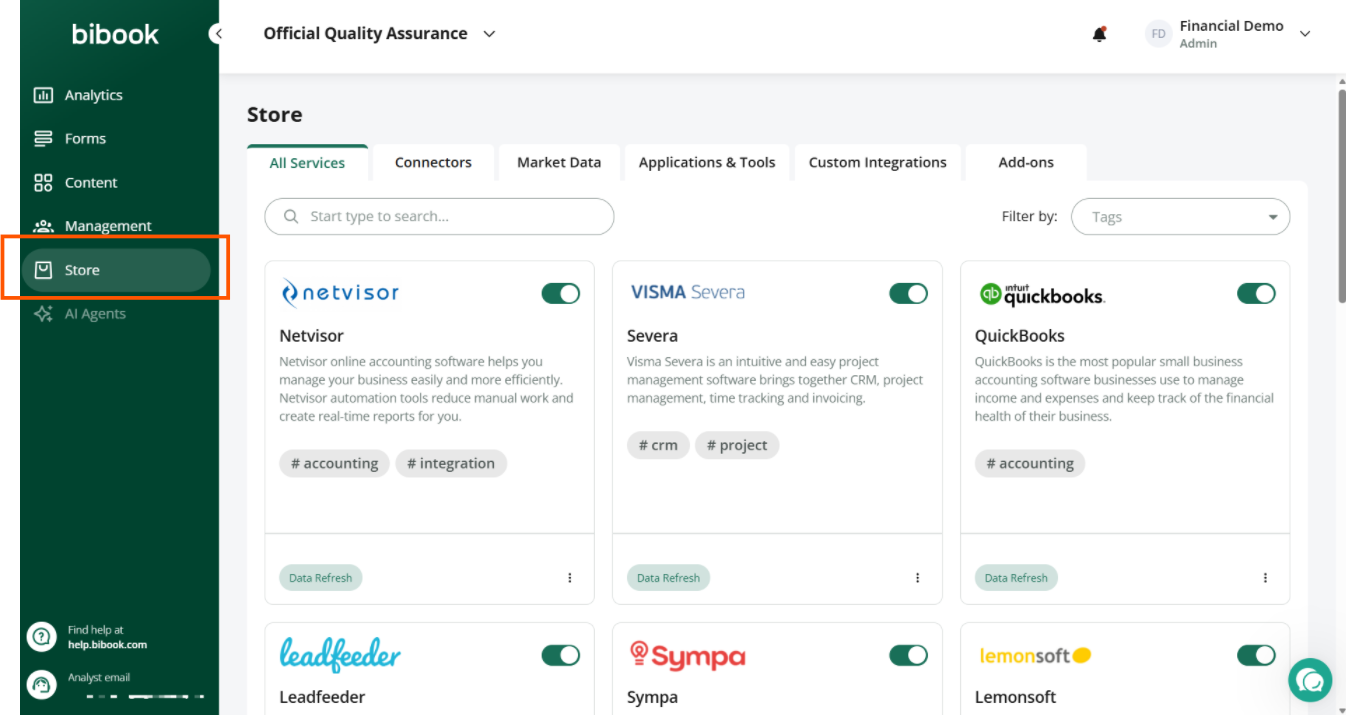Open the Tags filter dropdown
The height and width of the screenshot is (715, 1346).
coord(1180,217)
